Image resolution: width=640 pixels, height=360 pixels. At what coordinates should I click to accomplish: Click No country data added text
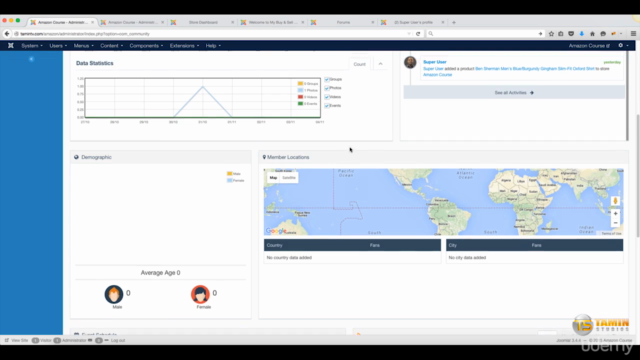coord(289,258)
